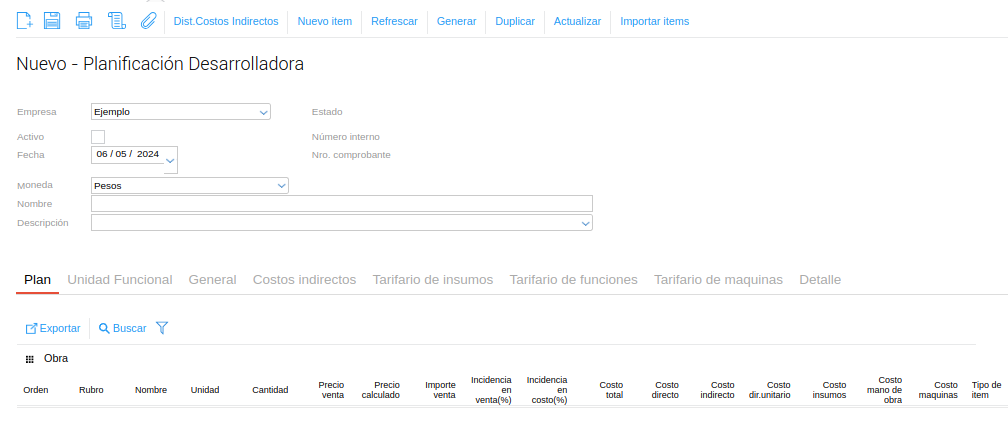
Task: Open the Descripción dropdown arrow
Action: [x=586, y=224]
